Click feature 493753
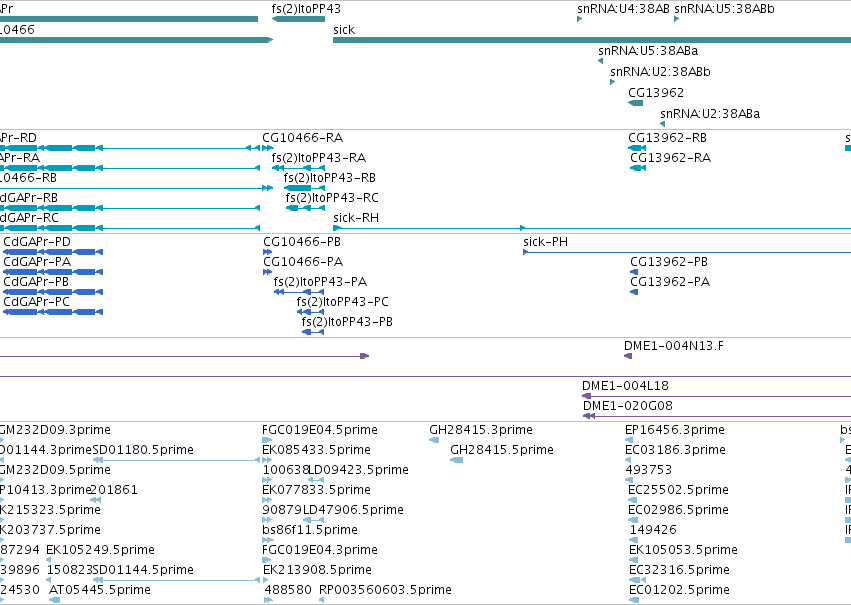Viewport: 851px width, 605px height. tap(649, 470)
